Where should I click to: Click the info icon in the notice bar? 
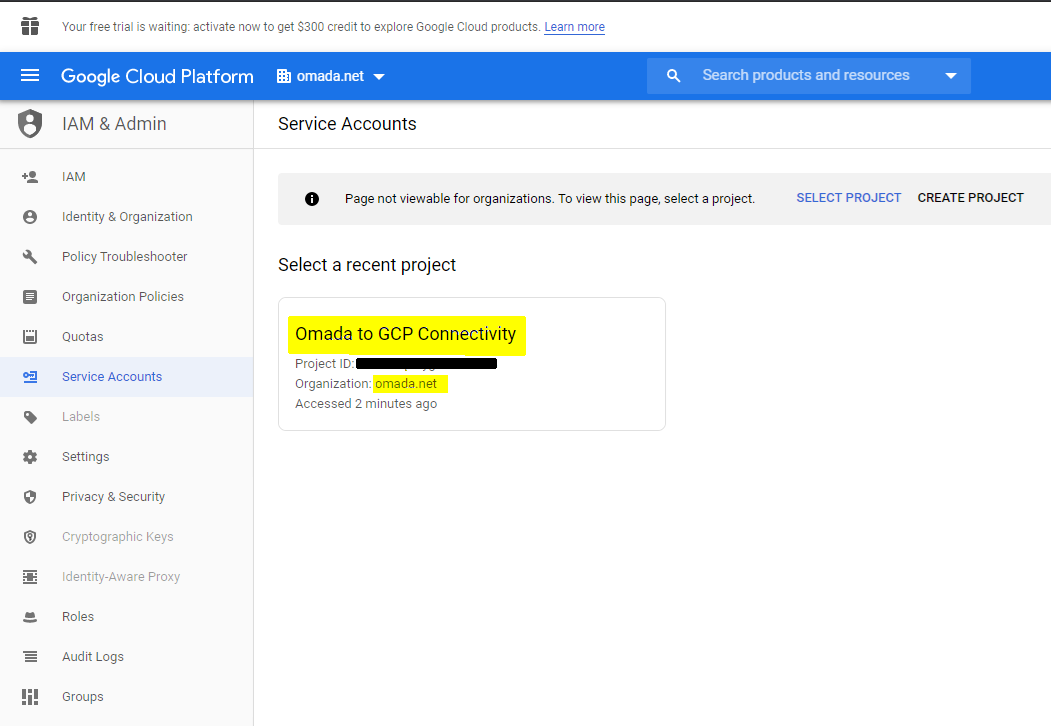[312, 199]
